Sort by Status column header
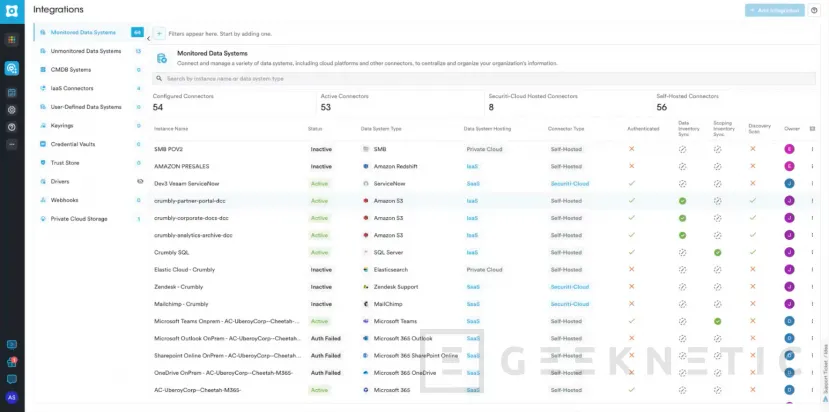 315,129
